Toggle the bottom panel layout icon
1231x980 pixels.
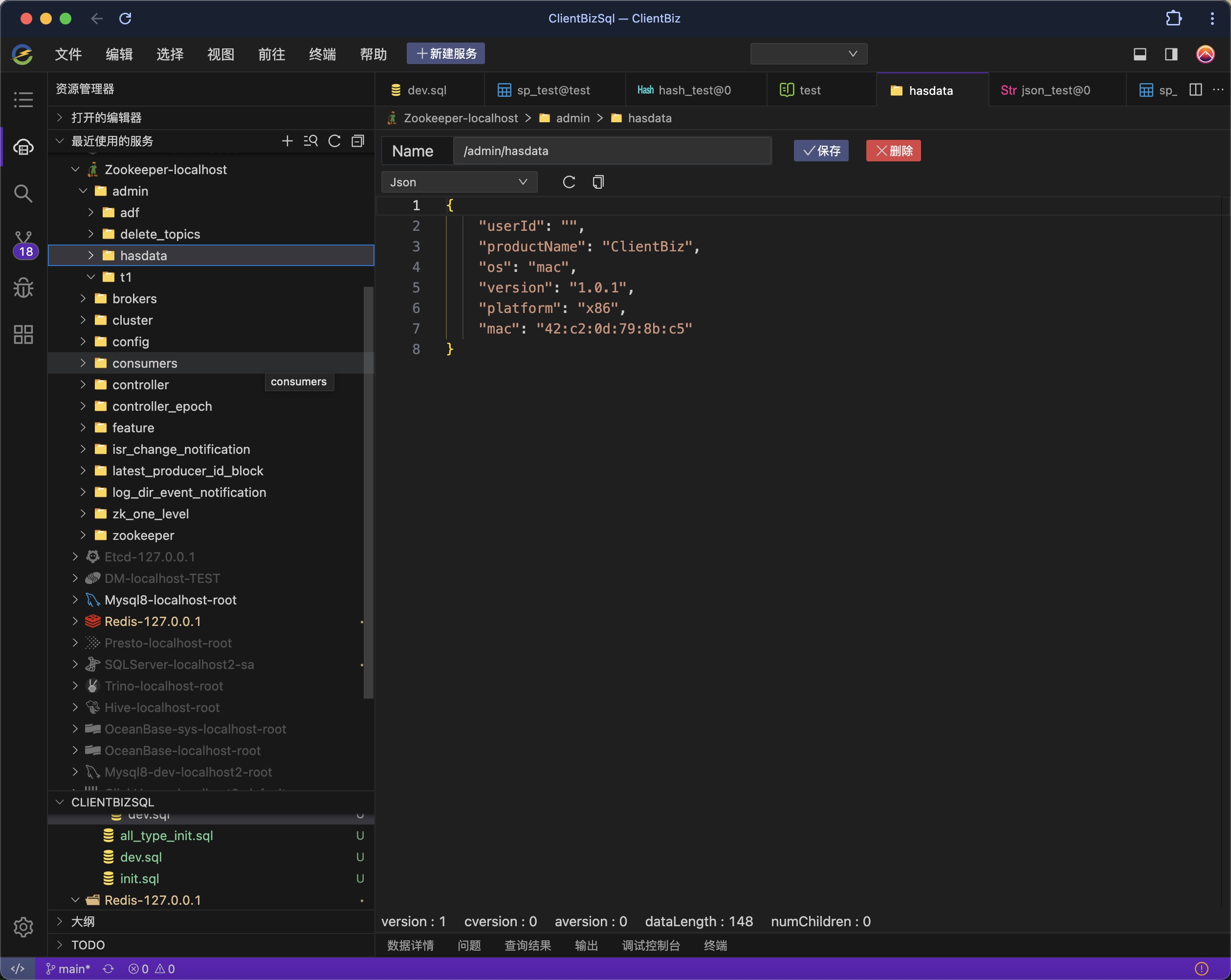click(1140, 54)
